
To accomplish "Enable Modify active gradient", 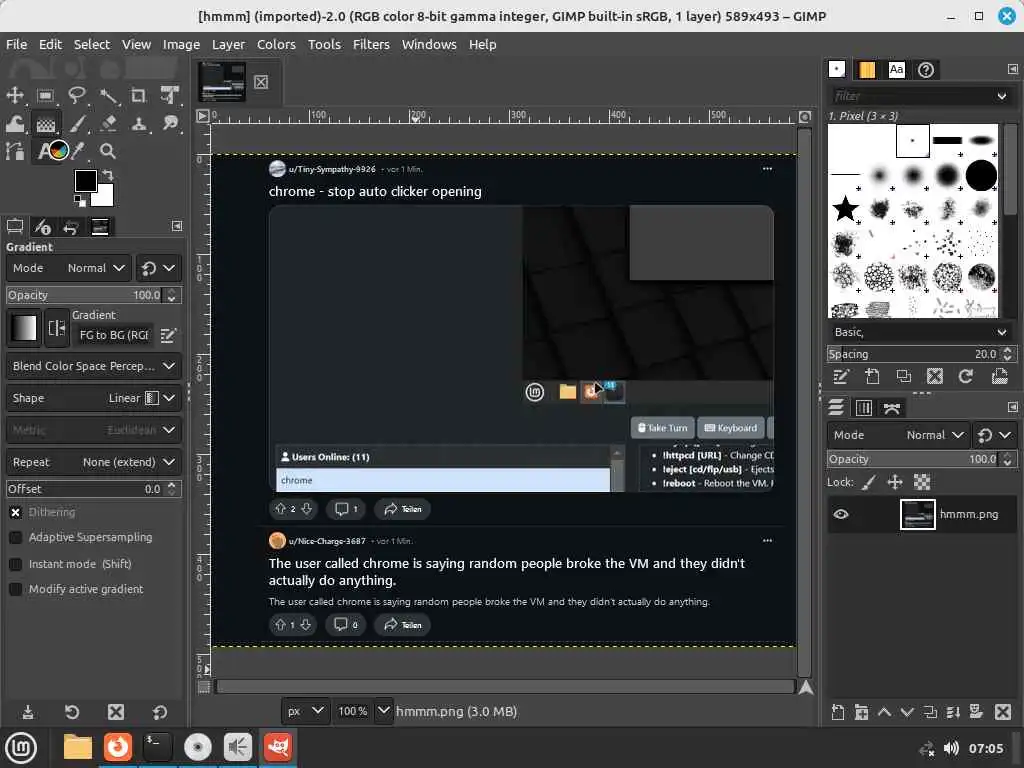I will pos(16,589).
